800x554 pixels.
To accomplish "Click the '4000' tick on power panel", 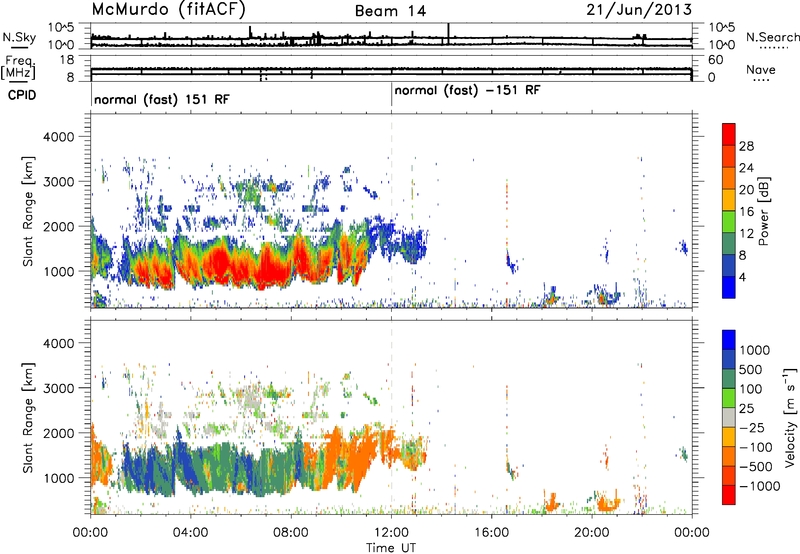I will (x=58, y=137).
